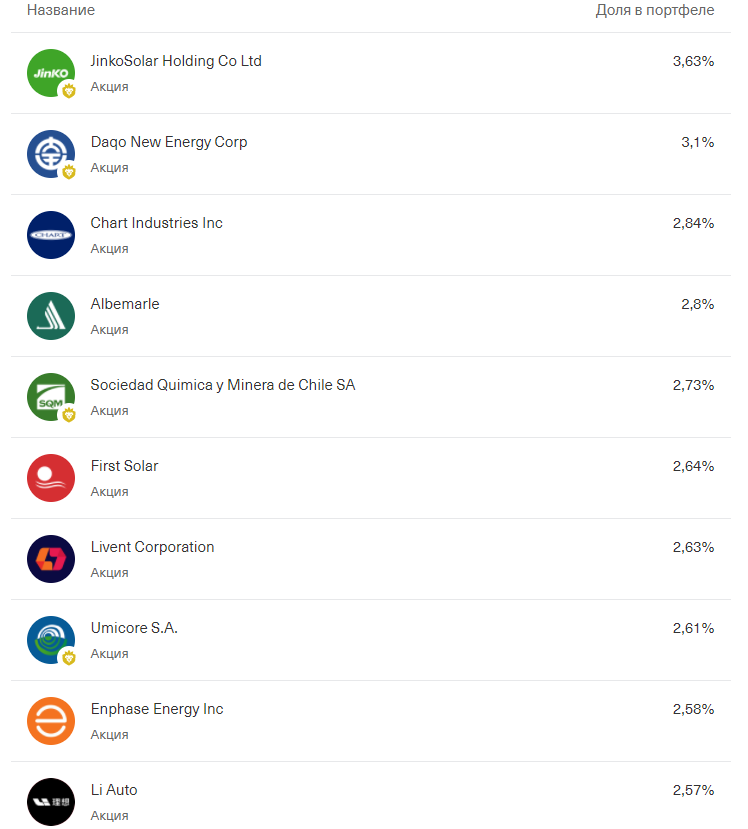The height and width of the screenshot is (829, 748).
Task: Open JinkoSolar Holding Co Ltd stock
Action: coord(176,61)
